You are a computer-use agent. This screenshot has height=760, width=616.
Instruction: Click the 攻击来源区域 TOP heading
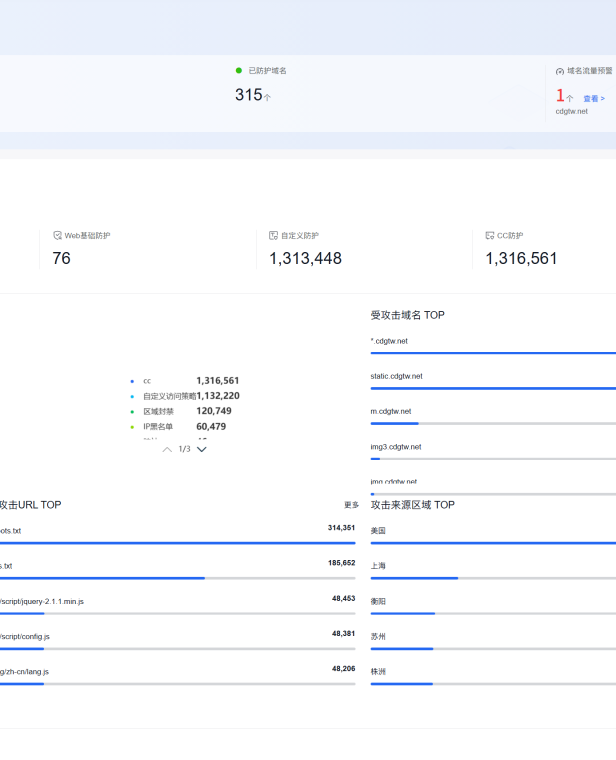click(x=413, y=505)
